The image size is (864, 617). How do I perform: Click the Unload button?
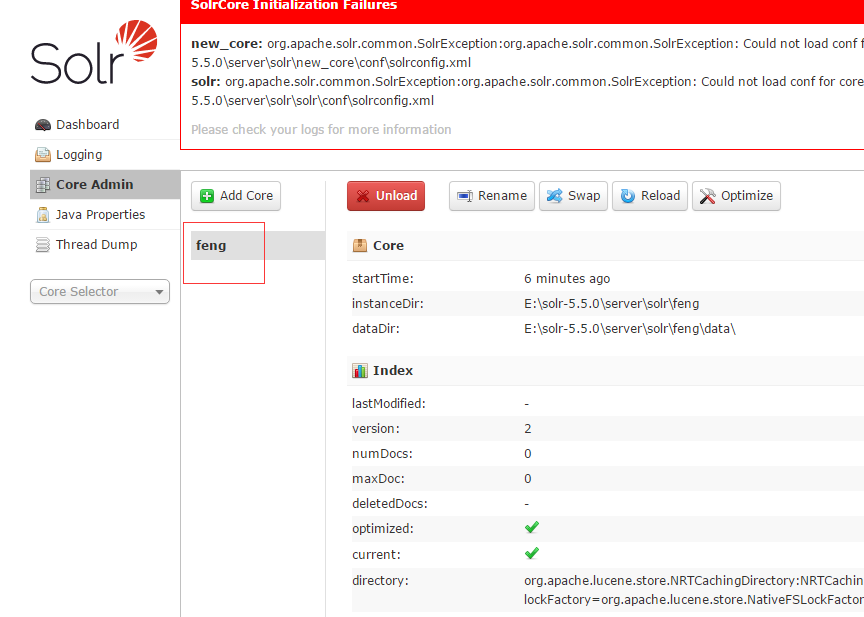(386, 196)
